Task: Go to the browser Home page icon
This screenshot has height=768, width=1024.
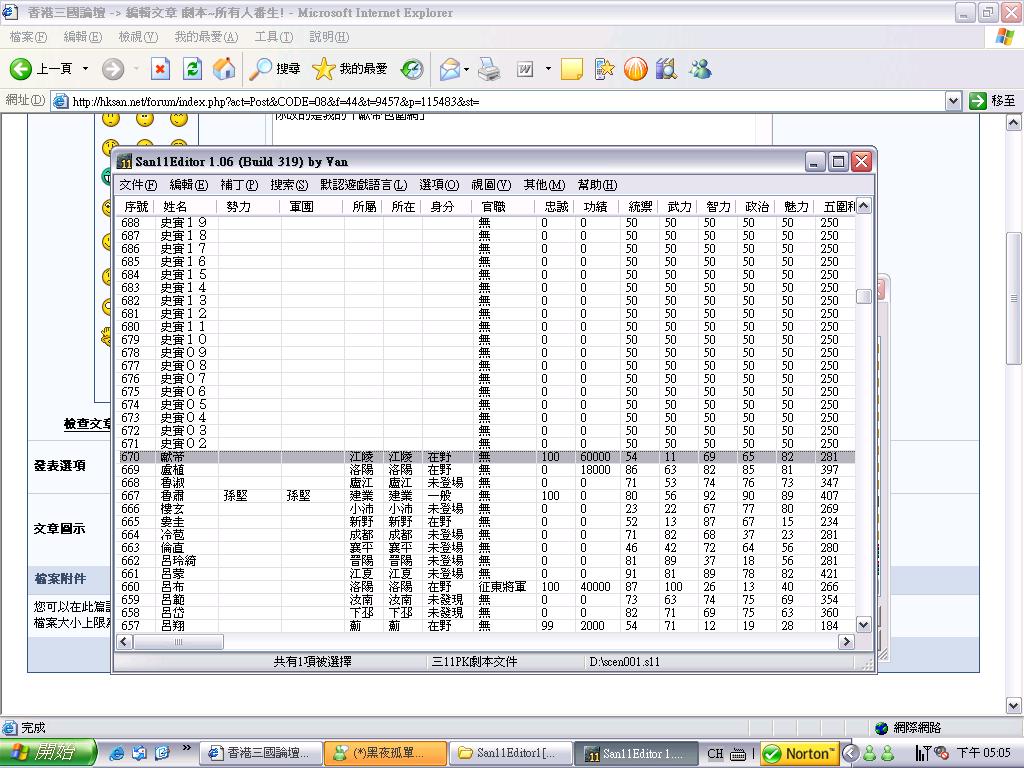Action: tap(225, 69)
